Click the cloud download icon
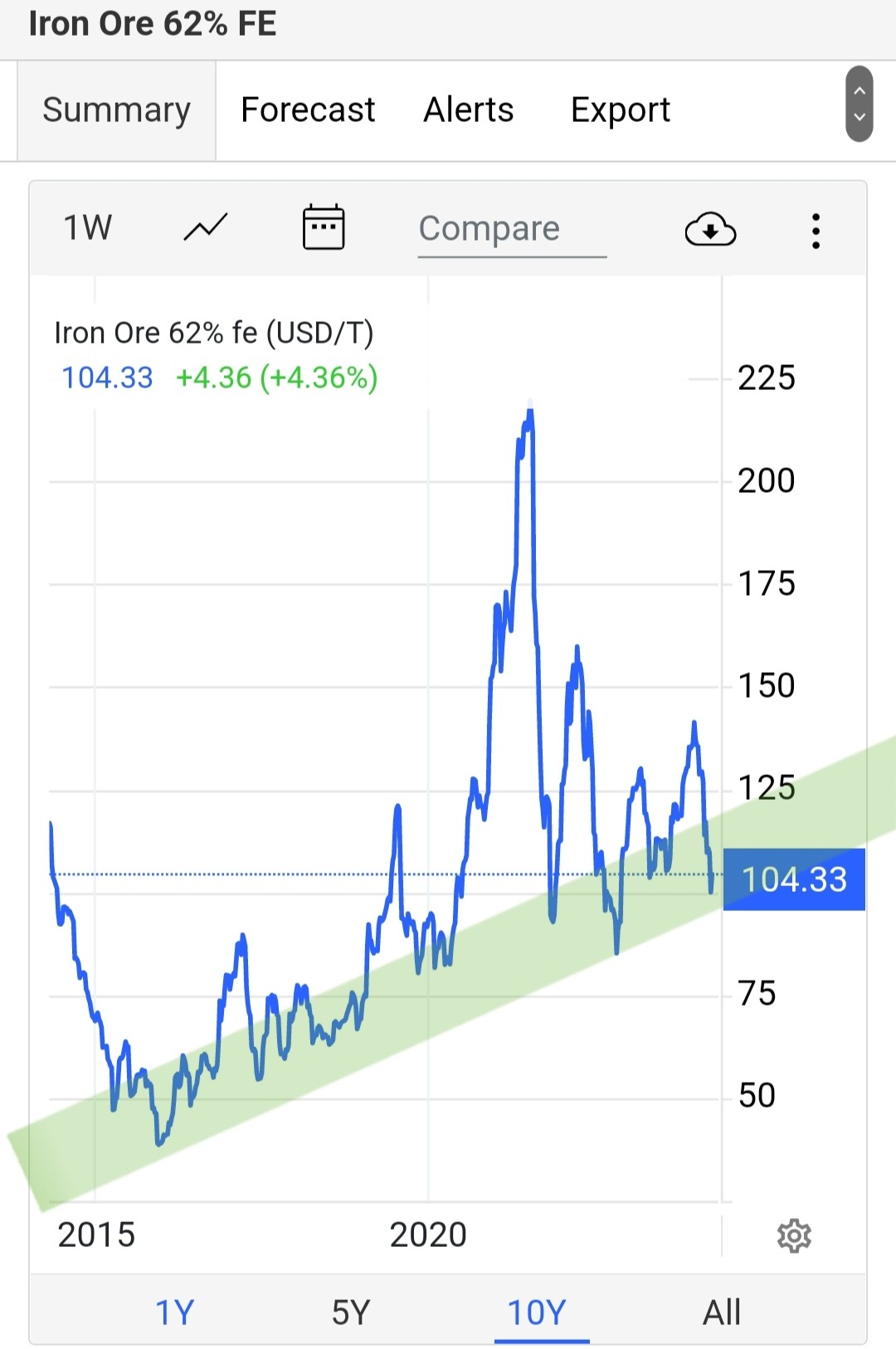The height and width of the screenshot is (1349, 896). (x=710, y=230)
